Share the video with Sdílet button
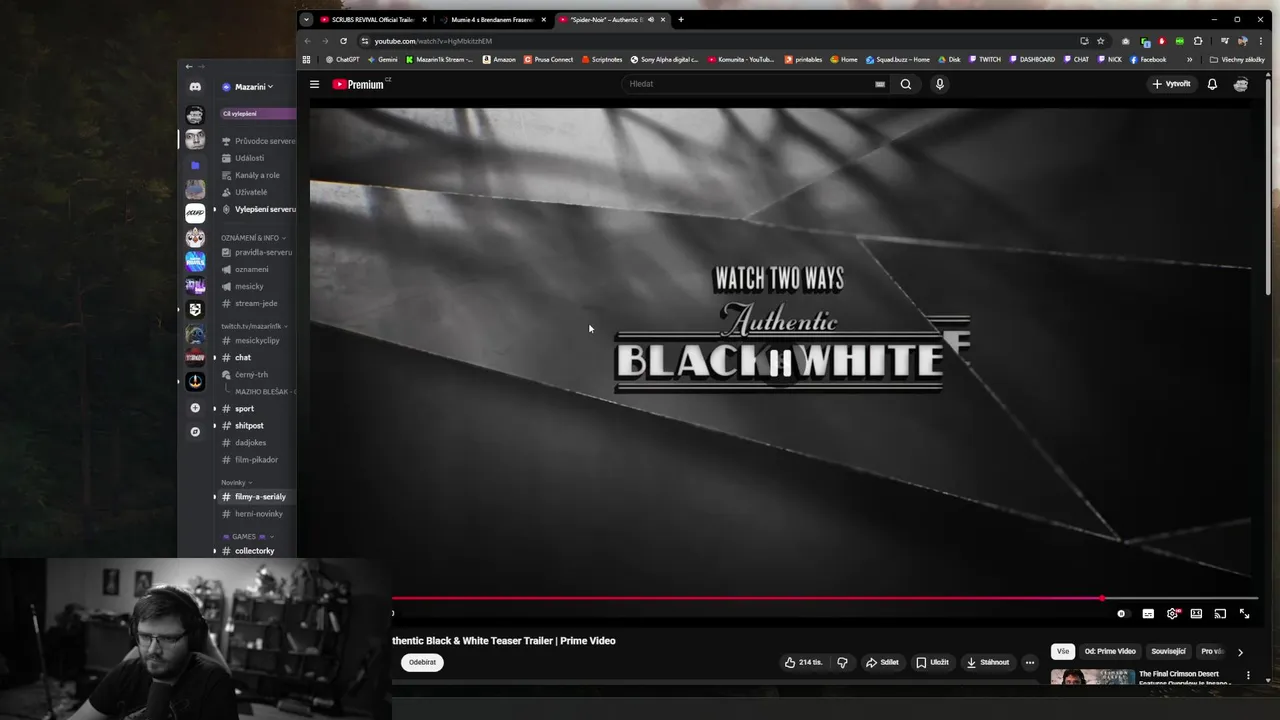Image resolution: width=1280 pixels, height=720 pixels. 882,662
